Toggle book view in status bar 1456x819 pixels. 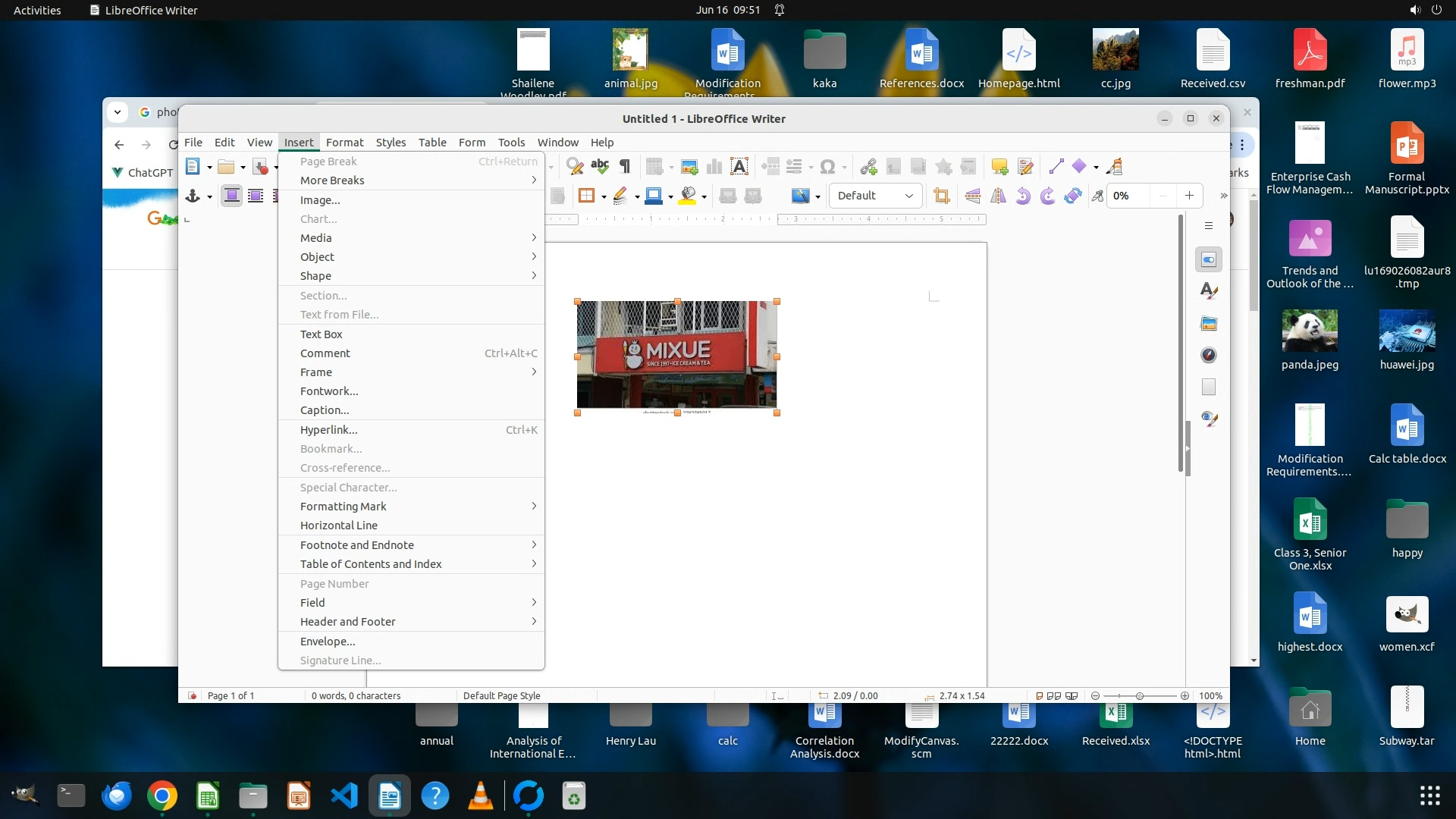pyautogui.click(x=1072, y=695)
